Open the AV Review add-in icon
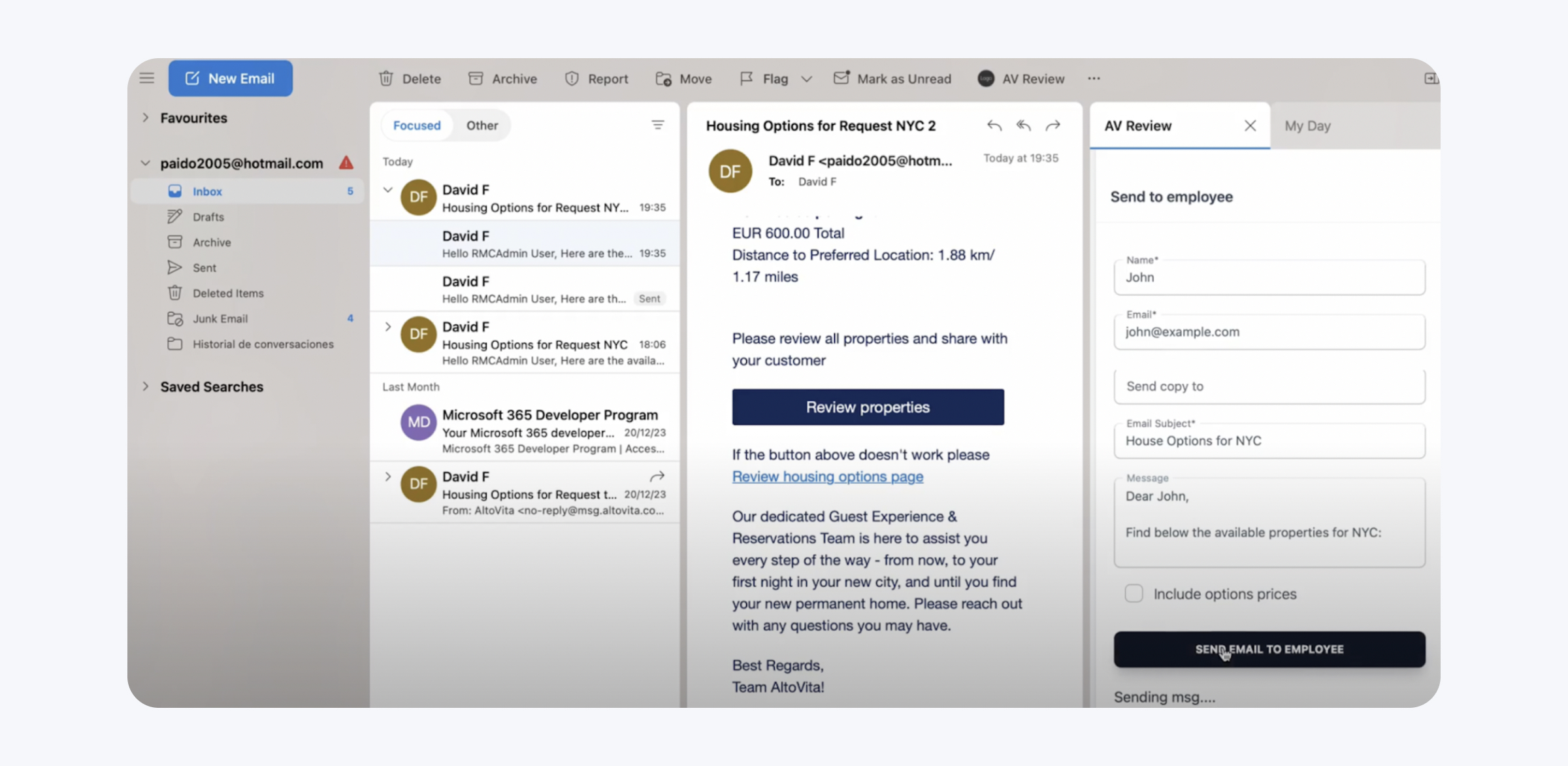1568x766 pixels. (x=986, y=78)
